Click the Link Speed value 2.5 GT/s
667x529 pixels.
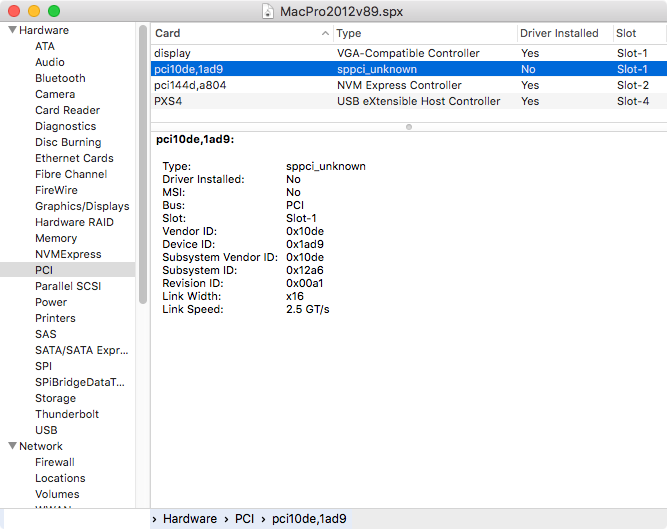[x=308, y=310]
